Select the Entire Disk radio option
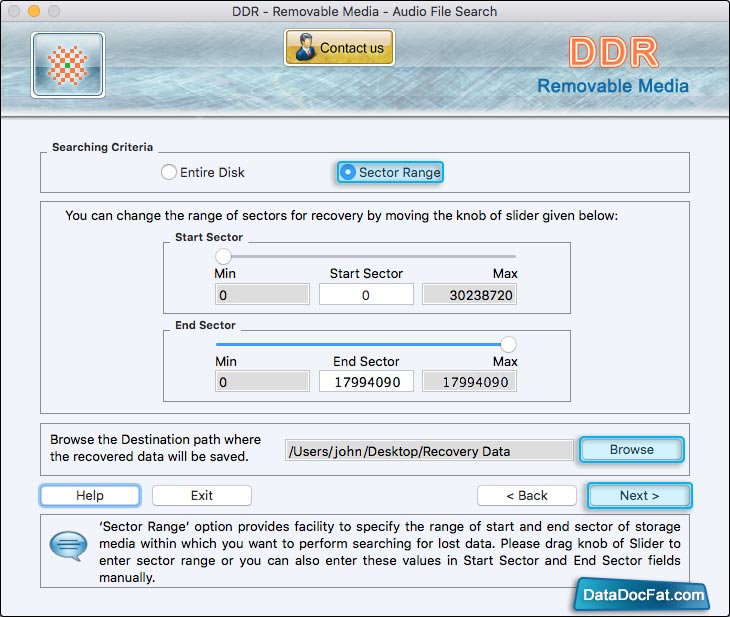This screenshot has width=730, height=617. coord(203,172)
